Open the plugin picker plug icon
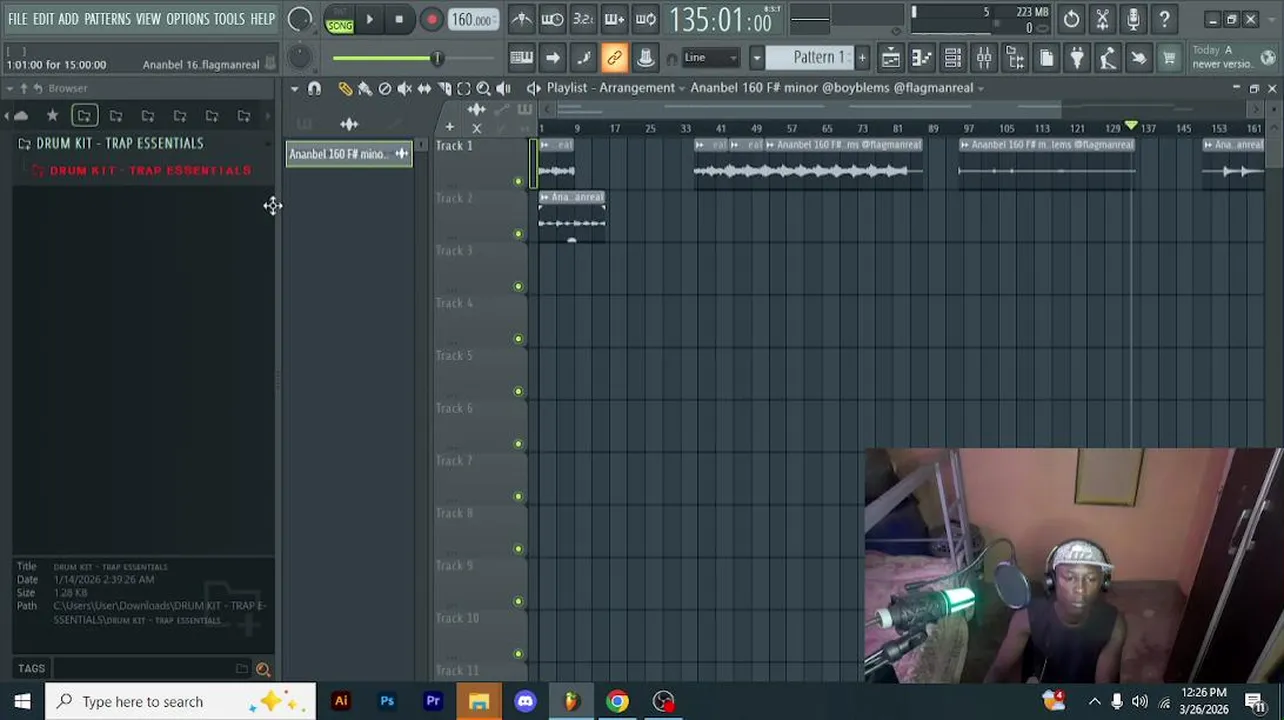 (1077, 58)
